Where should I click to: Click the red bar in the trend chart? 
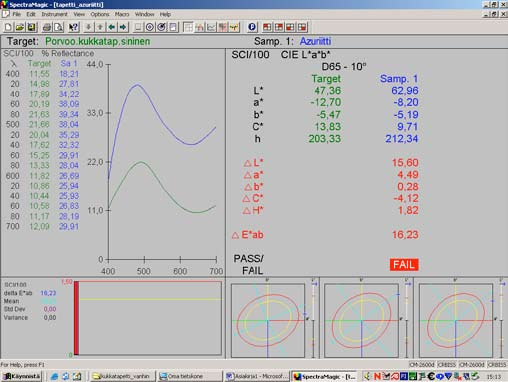pyautogui.click(x=76, y=318)
